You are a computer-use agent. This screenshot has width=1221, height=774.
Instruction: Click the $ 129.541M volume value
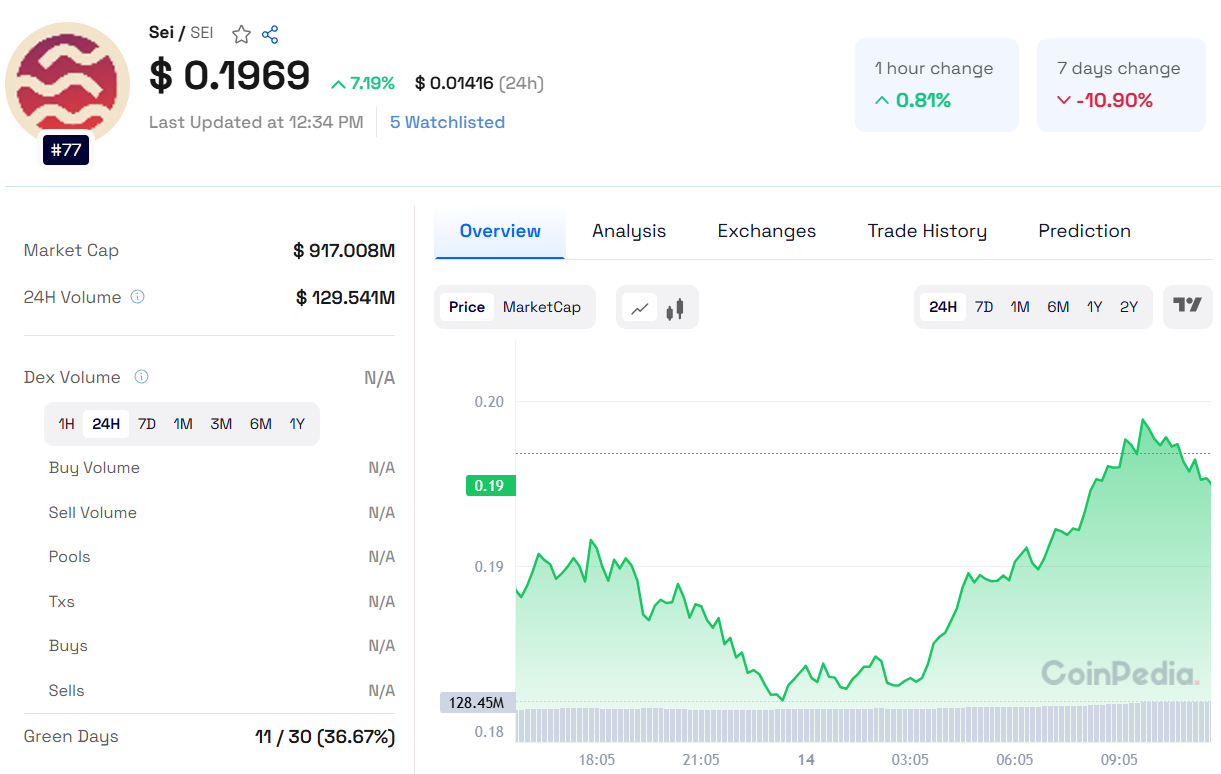pos(345,297)
